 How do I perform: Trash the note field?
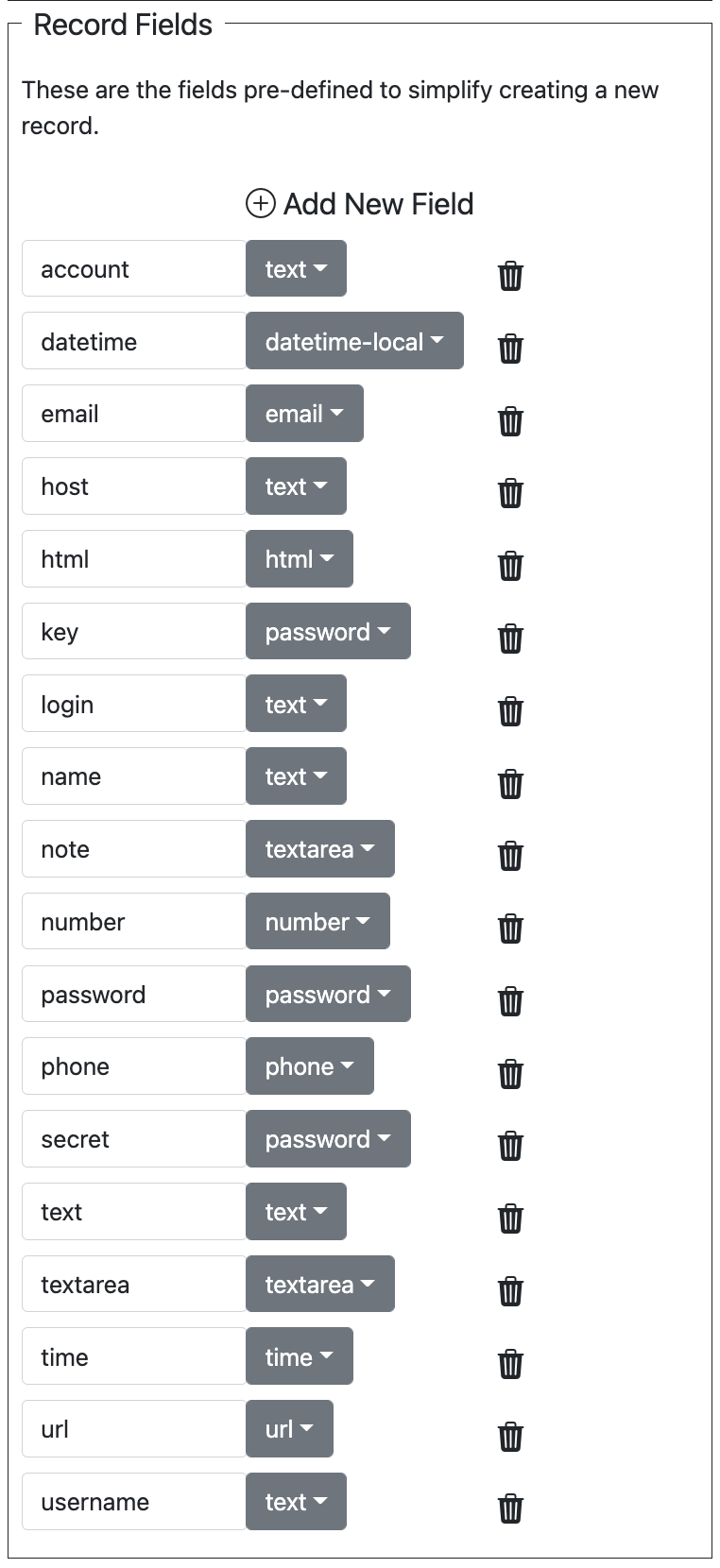click(510, 856)
